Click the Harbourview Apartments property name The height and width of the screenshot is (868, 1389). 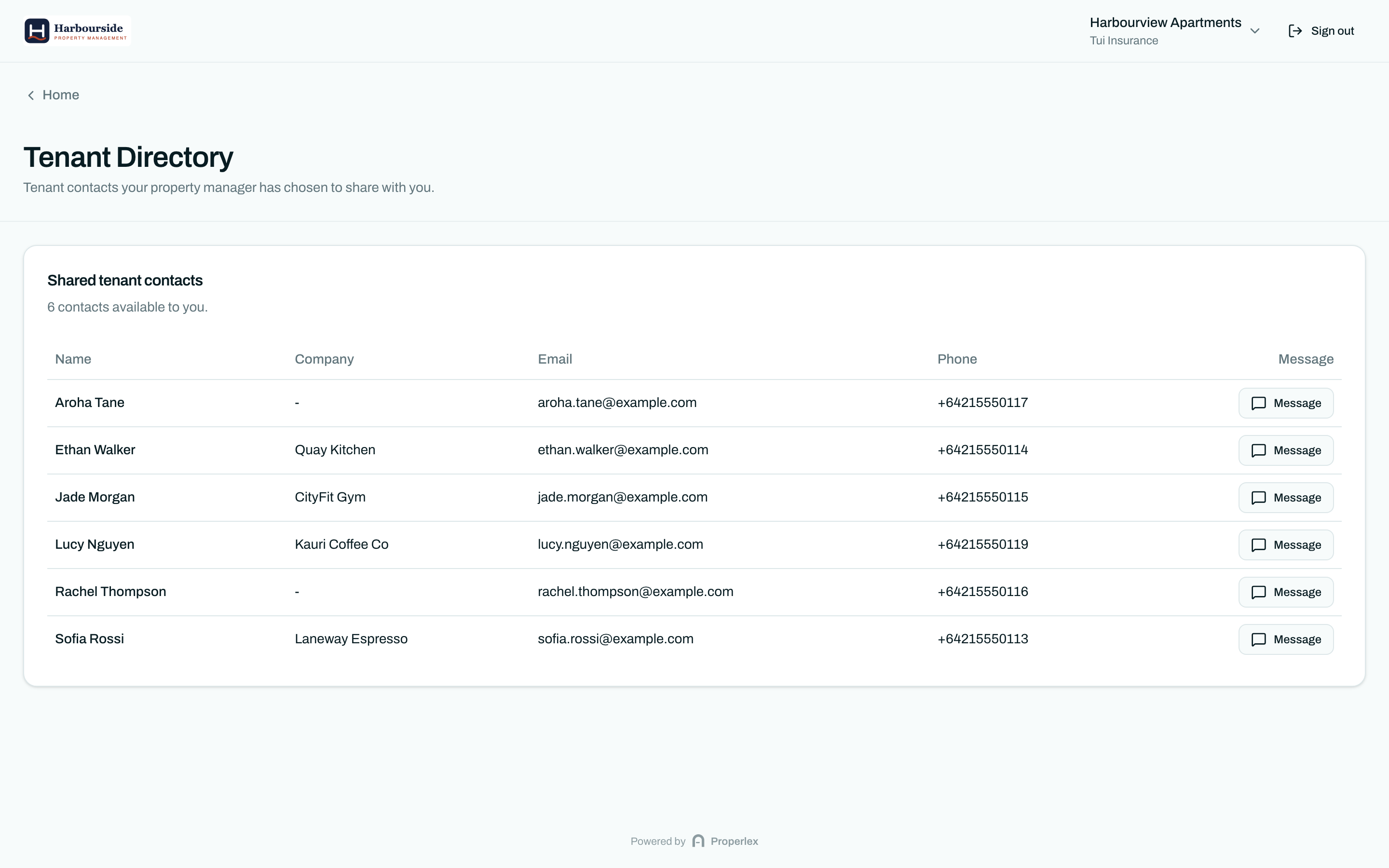click(1165, 22)
